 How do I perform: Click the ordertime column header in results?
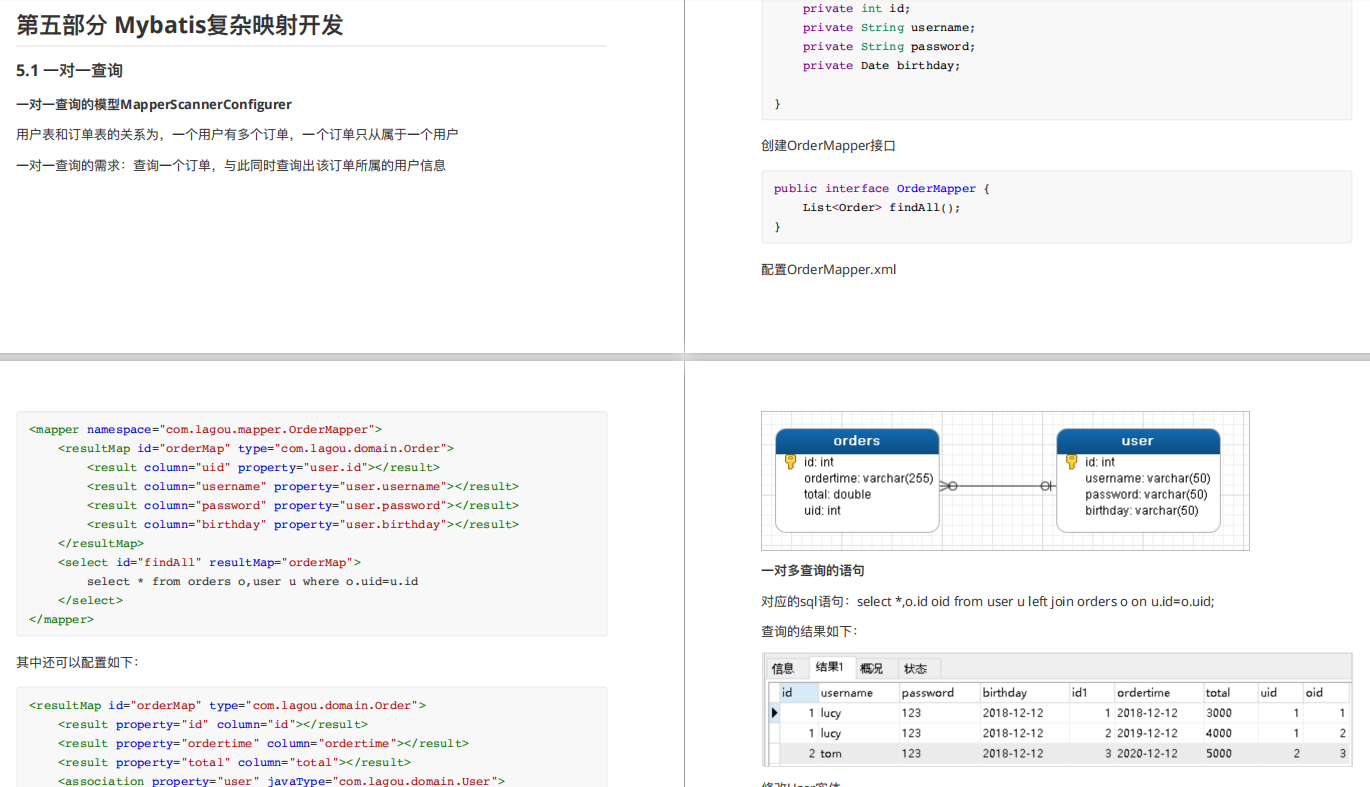tap(1158, 692)
